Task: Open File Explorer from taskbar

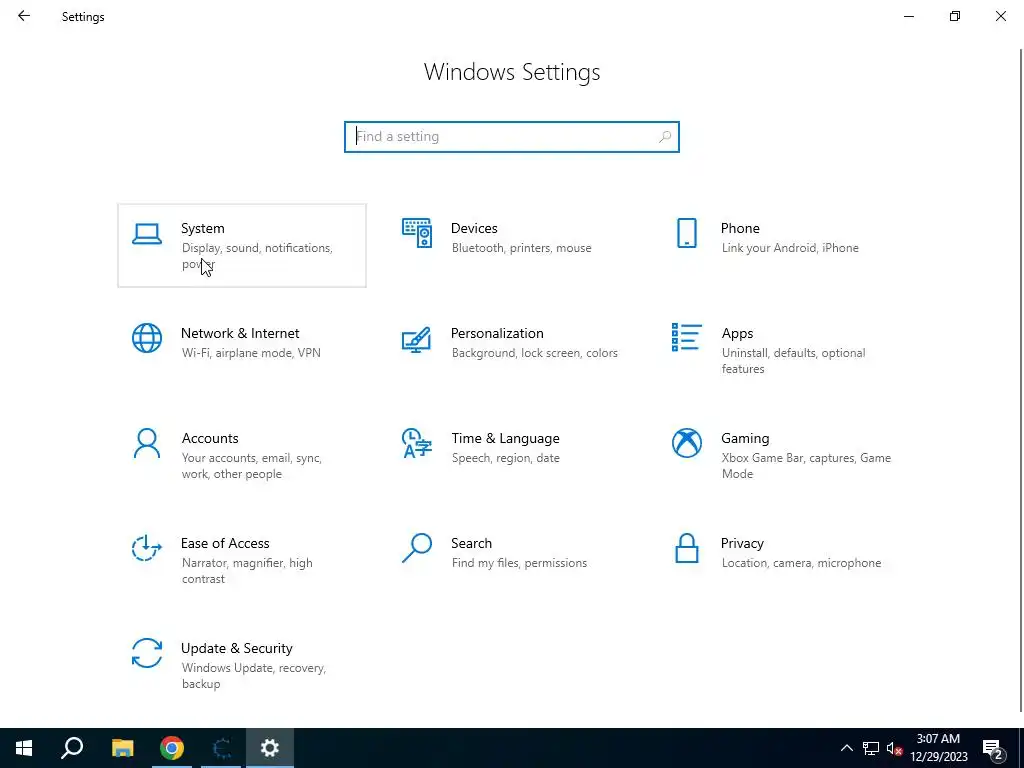Action: 122,748
